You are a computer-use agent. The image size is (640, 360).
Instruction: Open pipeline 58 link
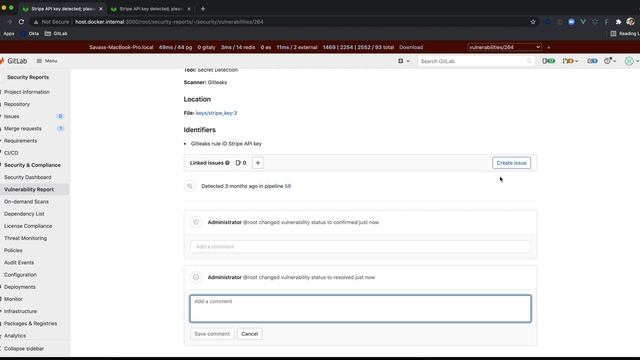click(288, 186)
